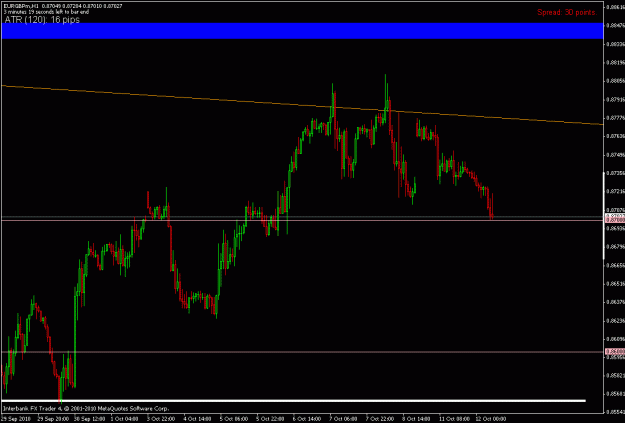Click the 5 Oct 06:00 time label
Image resolution: width=625 pixels, height=423 pixels.
(x=234, y=419)
